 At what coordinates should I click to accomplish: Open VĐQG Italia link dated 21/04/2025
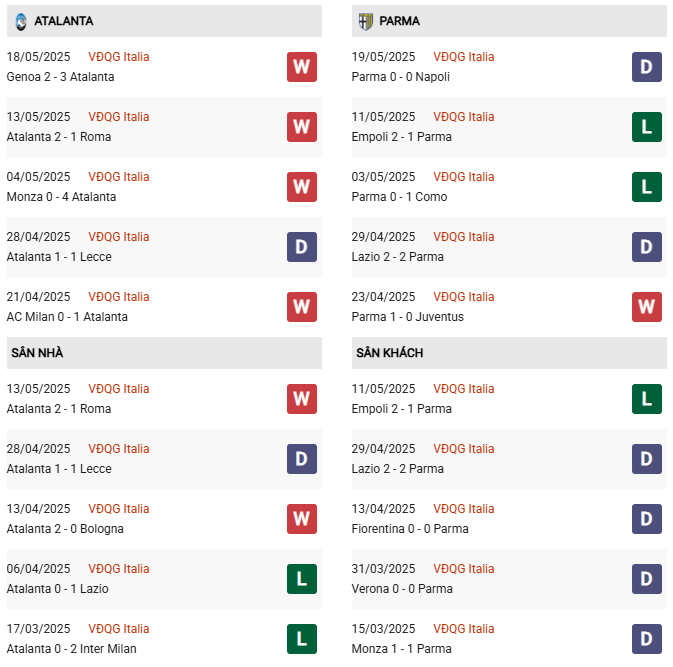pos(119,297)
